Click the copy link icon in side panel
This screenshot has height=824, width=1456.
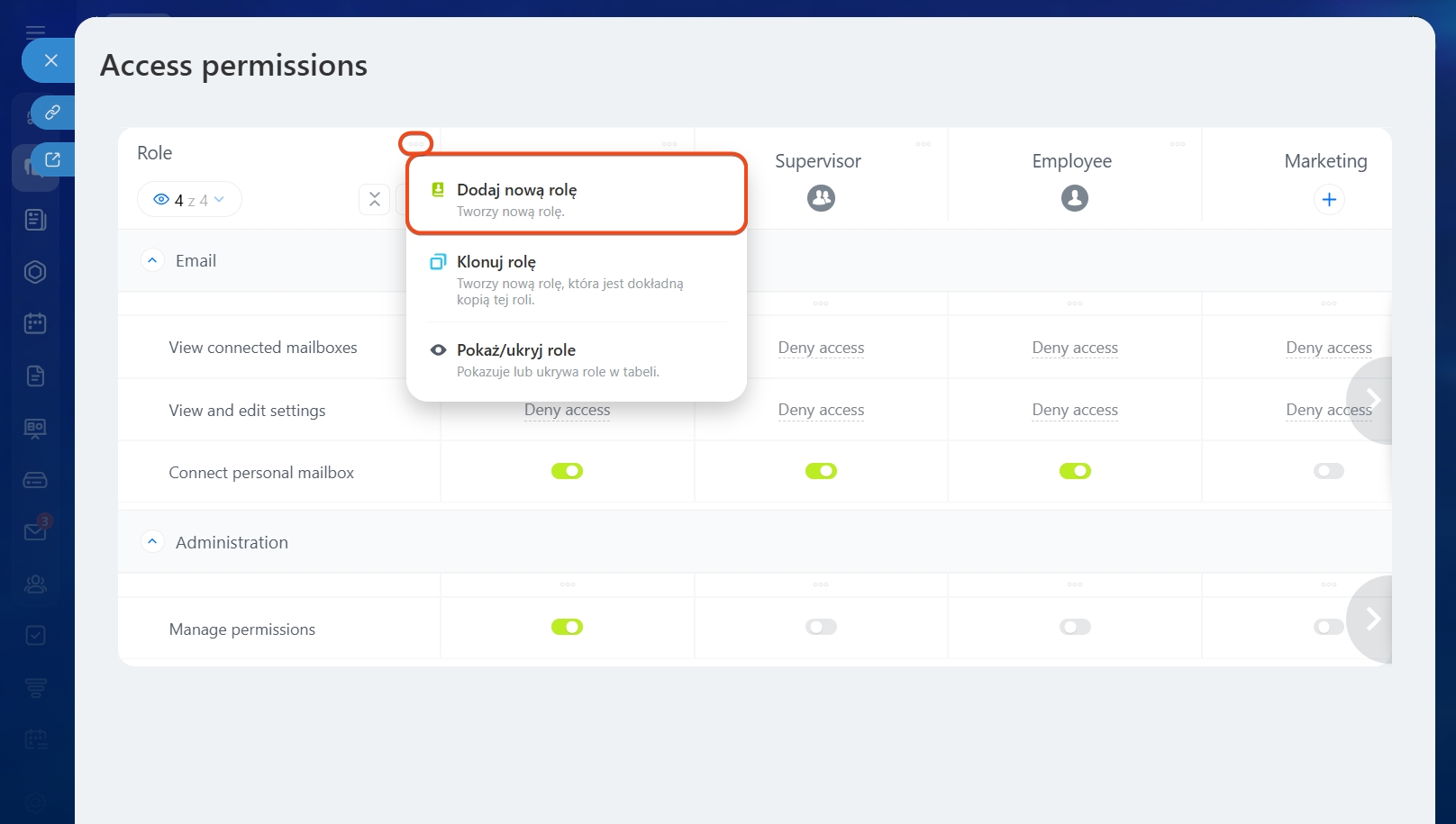click(x=52, y=113)
